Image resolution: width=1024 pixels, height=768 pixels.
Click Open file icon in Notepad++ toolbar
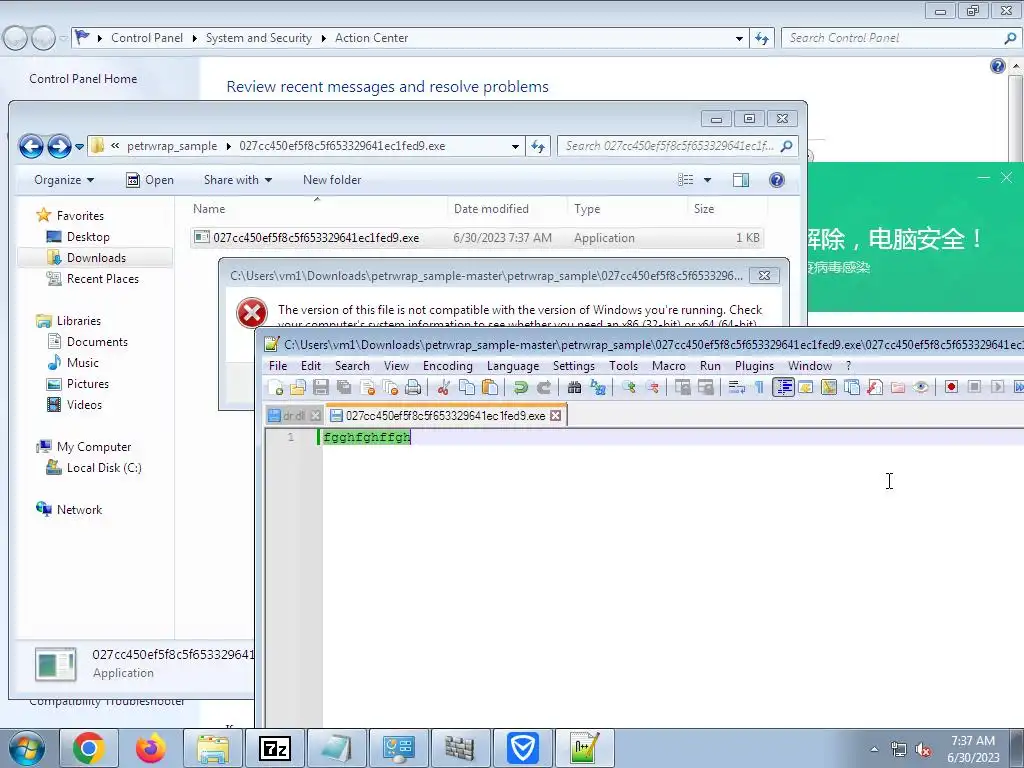[x=298, y=387]
